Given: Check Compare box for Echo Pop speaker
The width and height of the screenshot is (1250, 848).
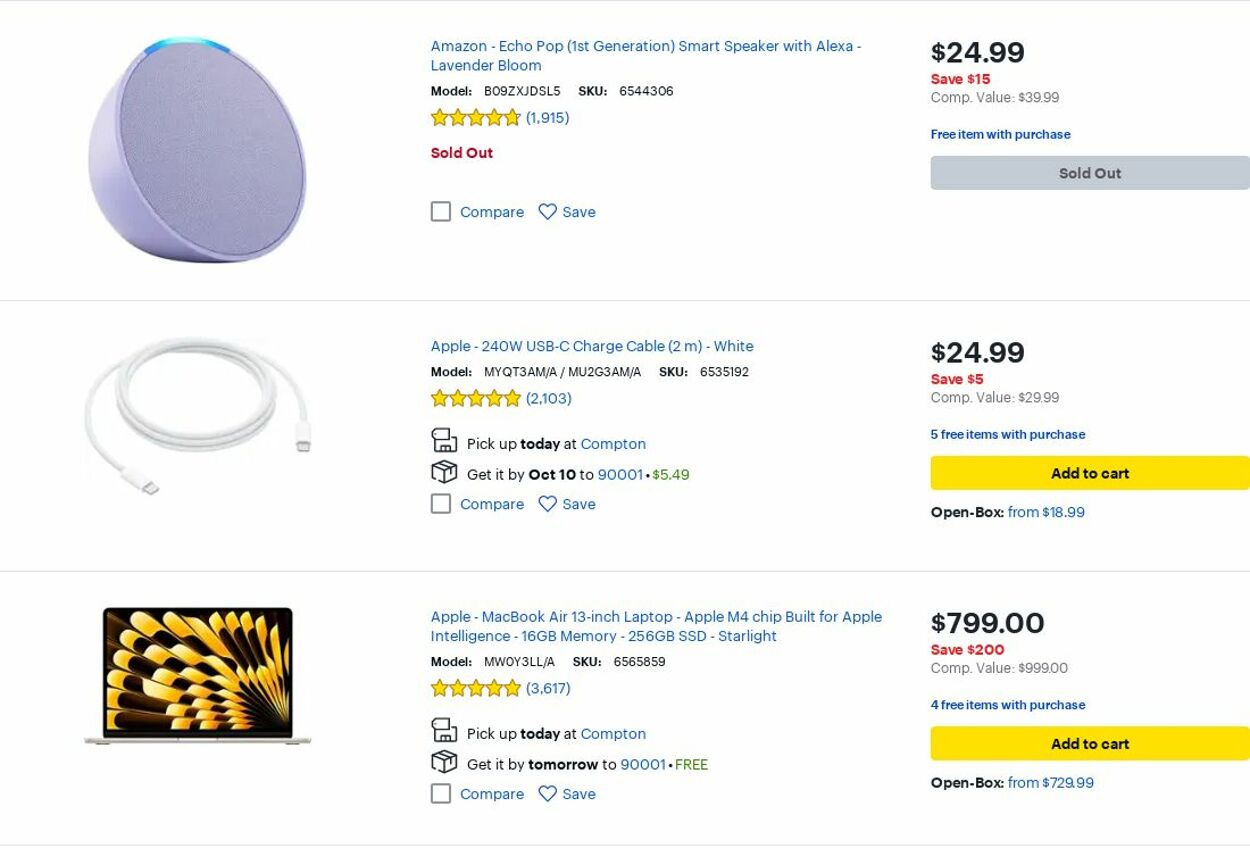Looking at the screenshot, I should coord(441,212).
